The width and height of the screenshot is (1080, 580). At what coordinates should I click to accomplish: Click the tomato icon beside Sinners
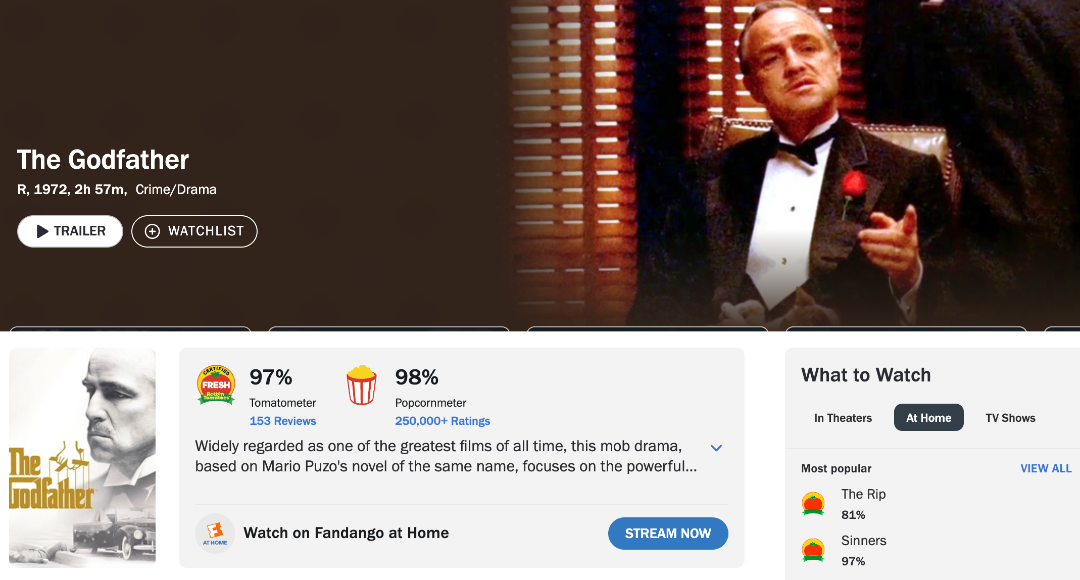pos(813,550)
